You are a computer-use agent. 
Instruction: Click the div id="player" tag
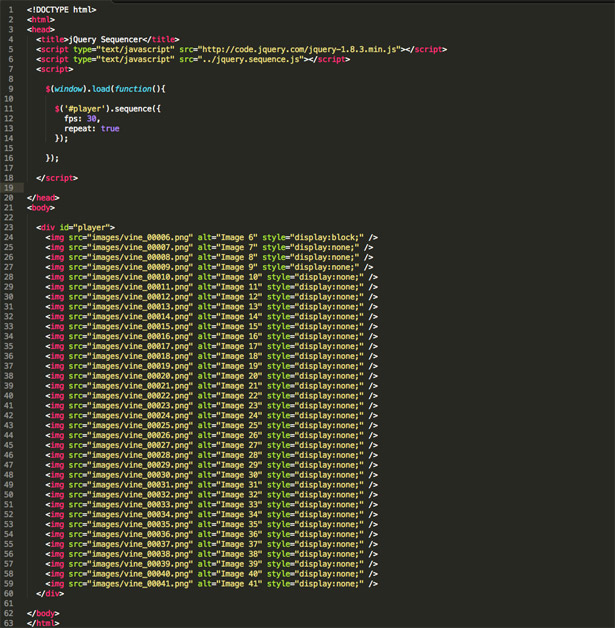(x=75, y=227)
